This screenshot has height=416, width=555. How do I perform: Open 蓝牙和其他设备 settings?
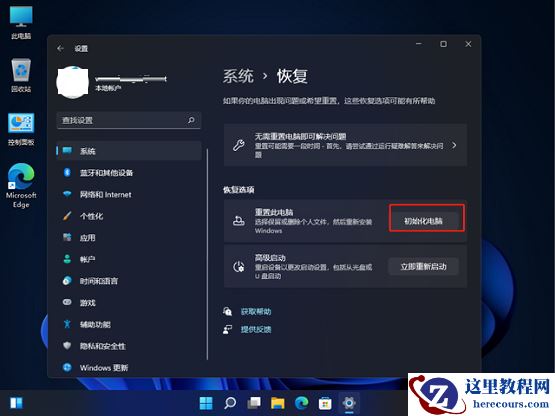pyautogui.click(x=129, y=173)
